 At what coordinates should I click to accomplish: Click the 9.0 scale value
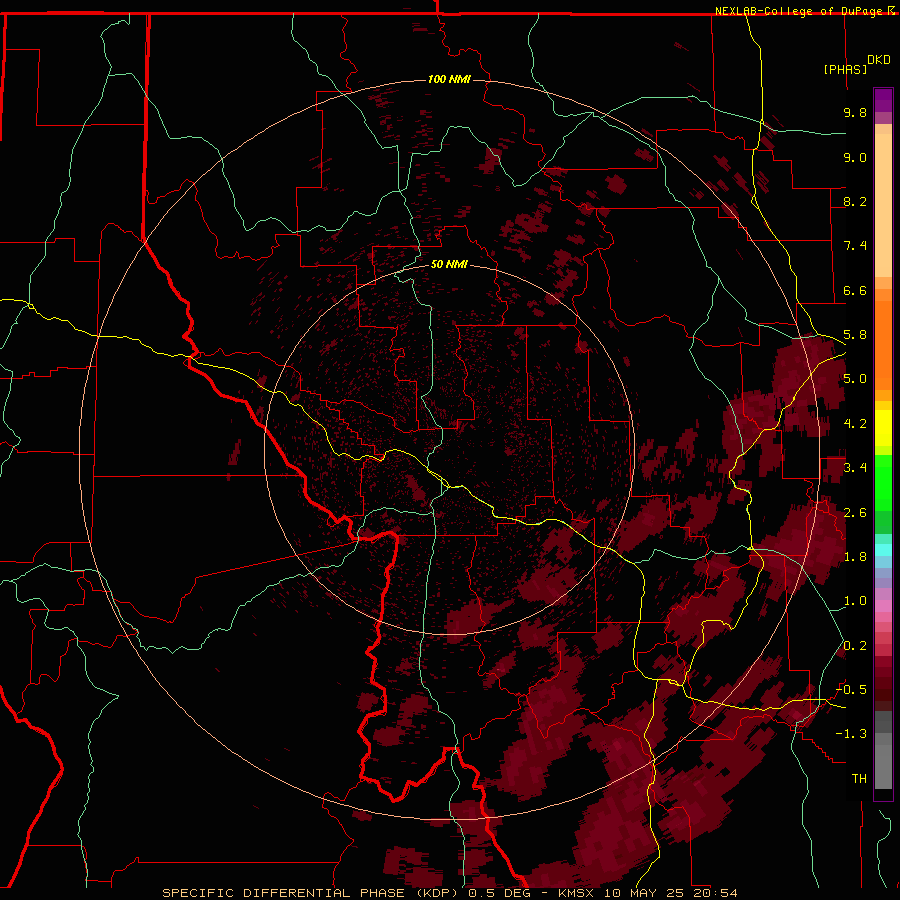click(x=855, y=157)
